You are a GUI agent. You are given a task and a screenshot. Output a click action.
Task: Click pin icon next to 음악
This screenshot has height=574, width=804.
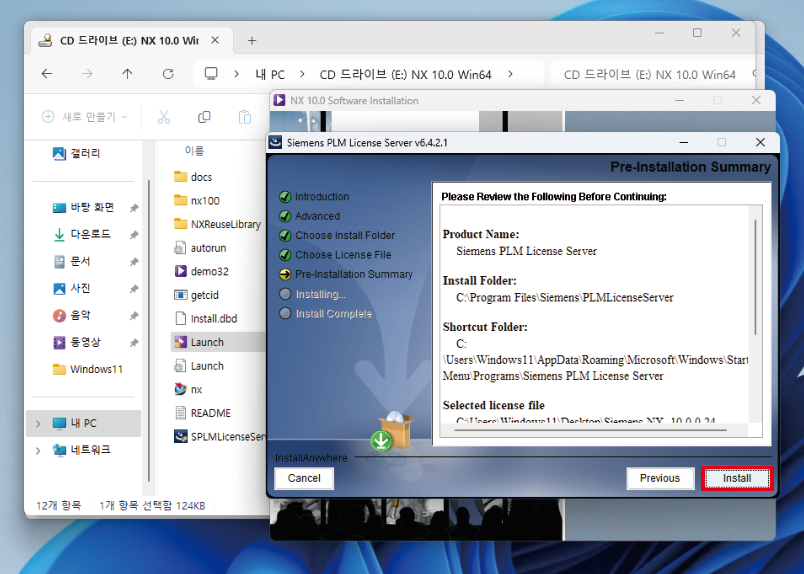click(x=134, y=315)
